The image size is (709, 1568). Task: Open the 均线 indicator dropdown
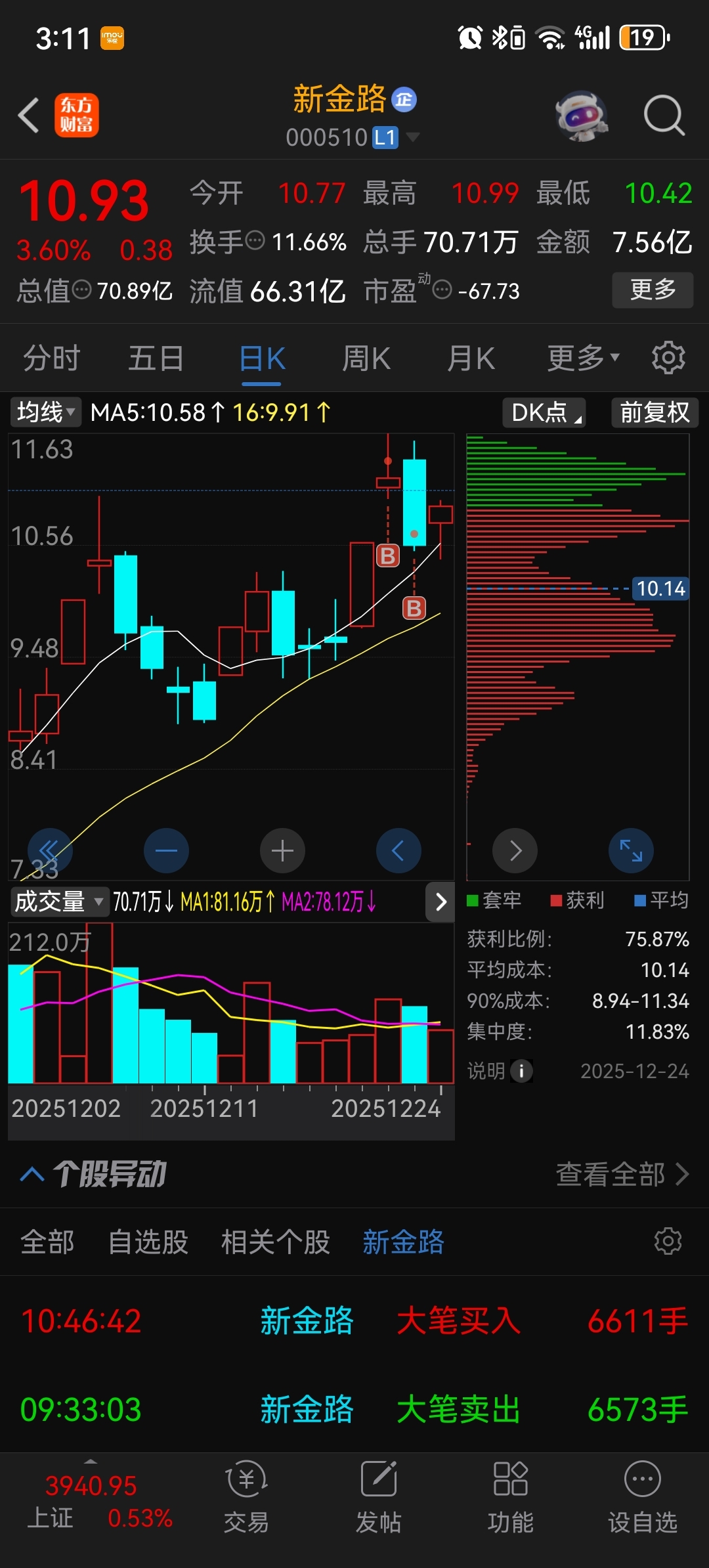[x=45, y=412]
